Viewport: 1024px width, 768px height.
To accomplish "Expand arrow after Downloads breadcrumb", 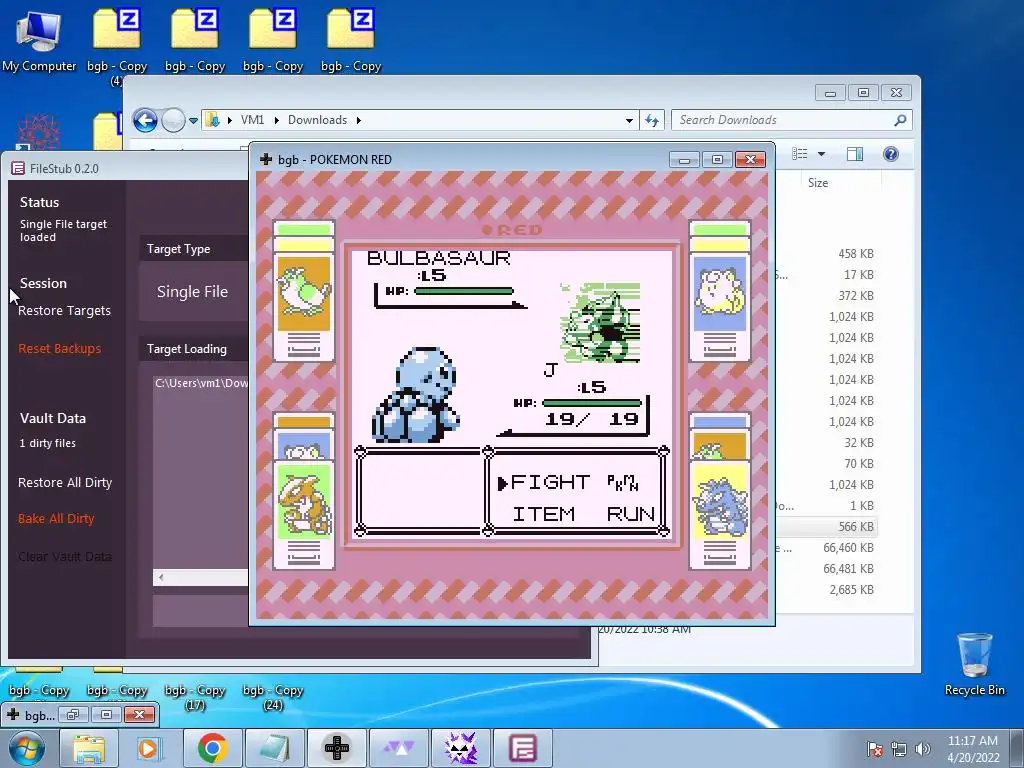I will [x=359, y=120].
